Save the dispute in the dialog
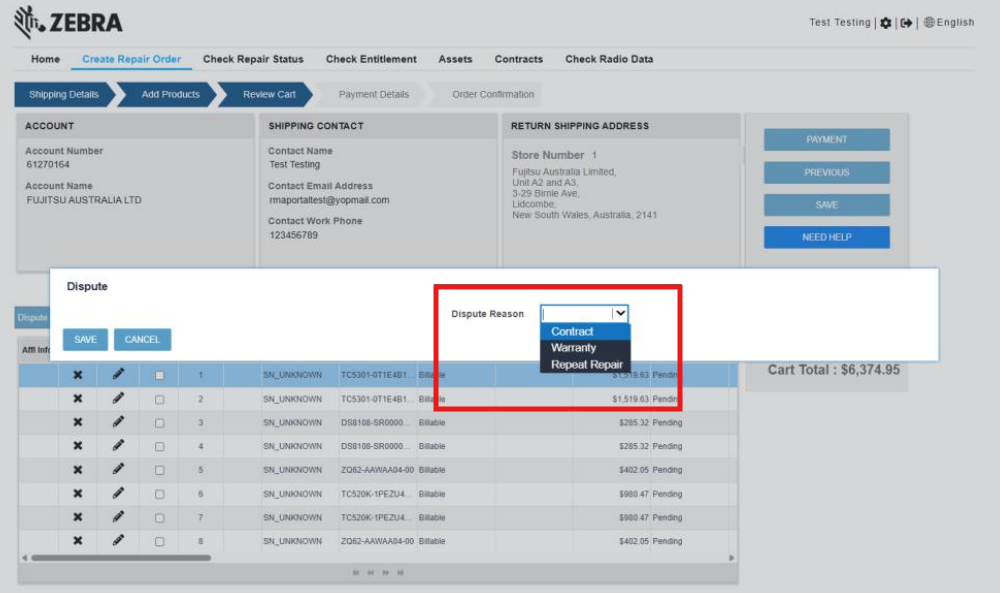Viewport: 1000px width, 593px height. click(85, 340)
